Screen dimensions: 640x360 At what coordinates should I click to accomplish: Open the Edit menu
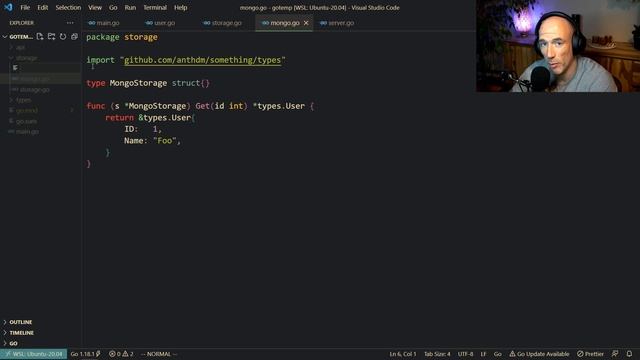(x=42, y=7)
